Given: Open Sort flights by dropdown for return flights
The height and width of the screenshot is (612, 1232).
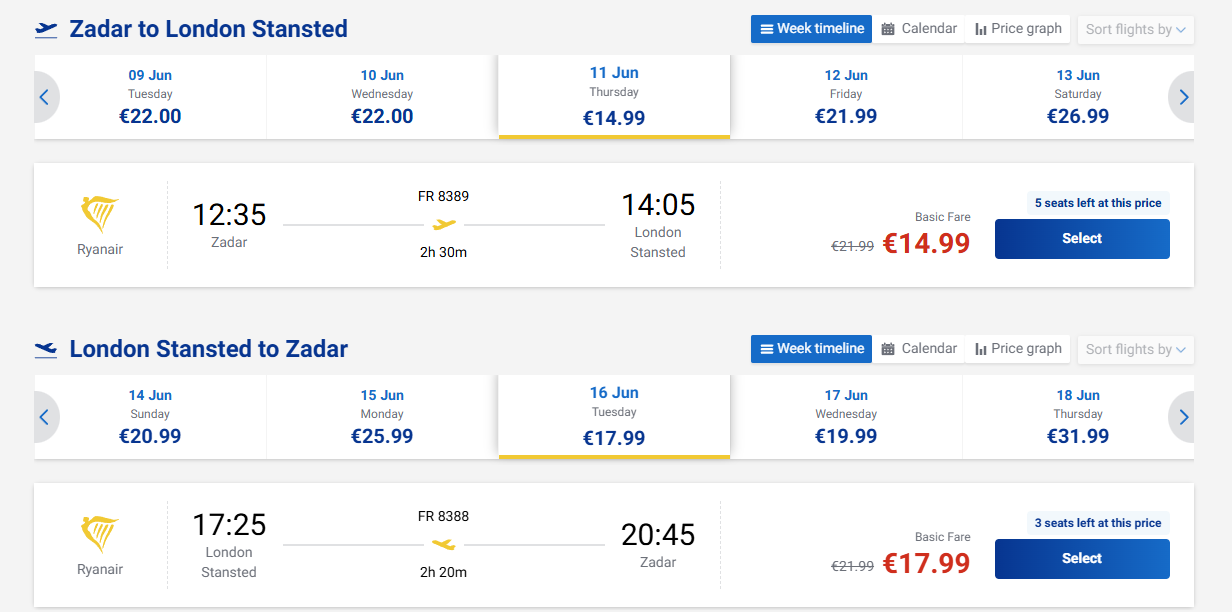Looking at the screenshot, I should pos(1136,349).
